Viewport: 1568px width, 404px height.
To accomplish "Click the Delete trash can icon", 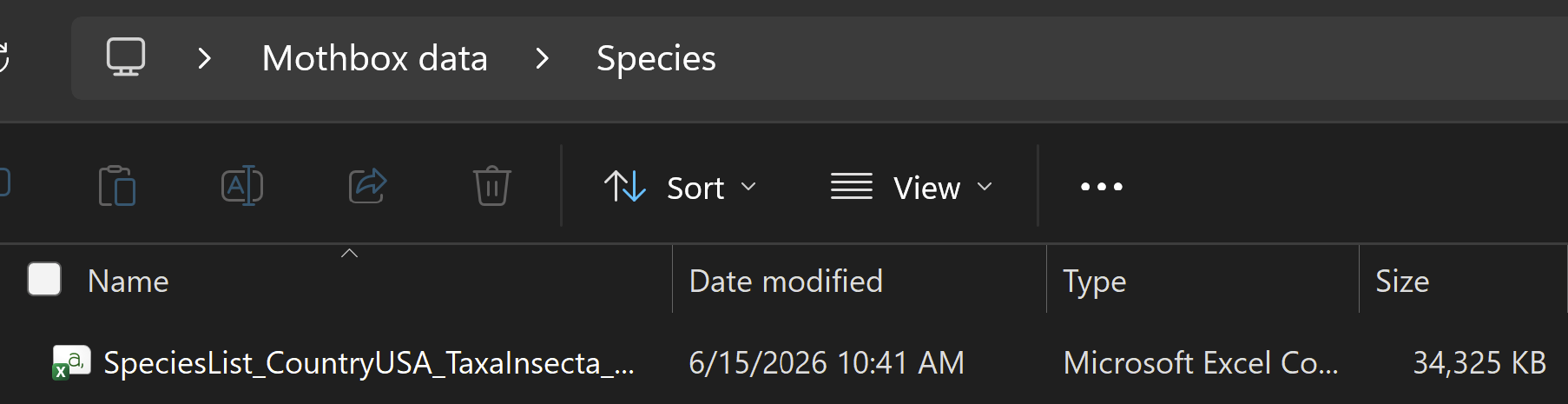I will (x=491, y=185).
